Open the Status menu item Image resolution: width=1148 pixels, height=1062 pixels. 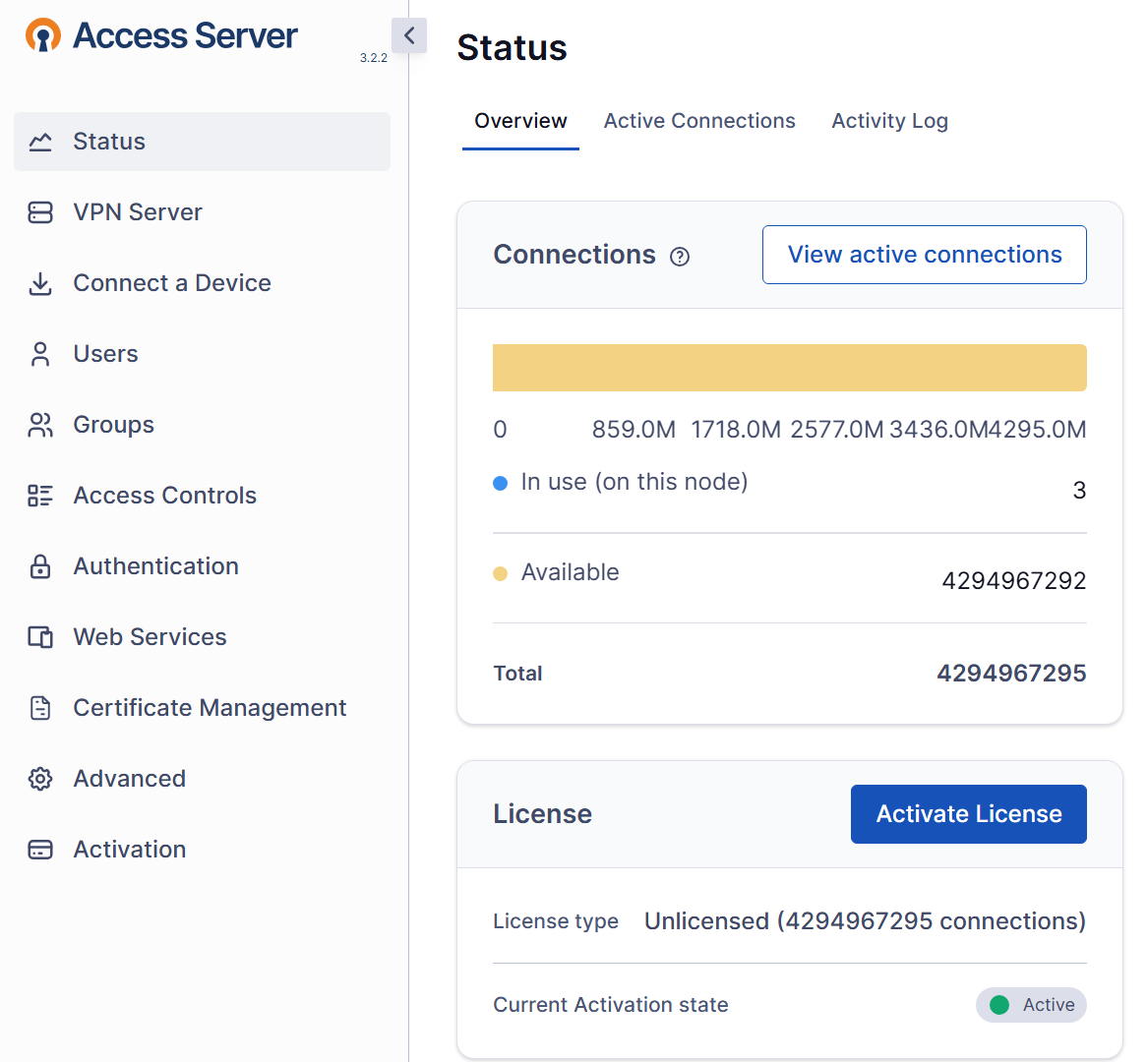coord(202,142)
